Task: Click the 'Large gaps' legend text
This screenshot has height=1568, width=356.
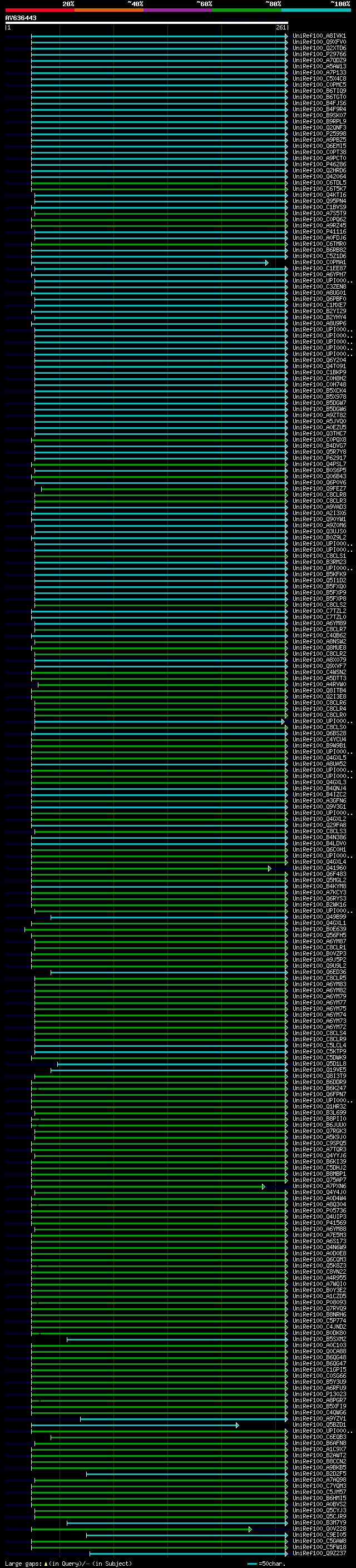Action: 24,1564
